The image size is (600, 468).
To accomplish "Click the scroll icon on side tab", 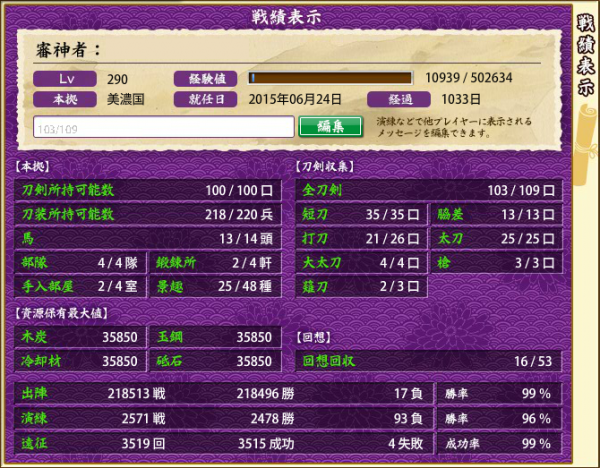I will pos(584,145).
